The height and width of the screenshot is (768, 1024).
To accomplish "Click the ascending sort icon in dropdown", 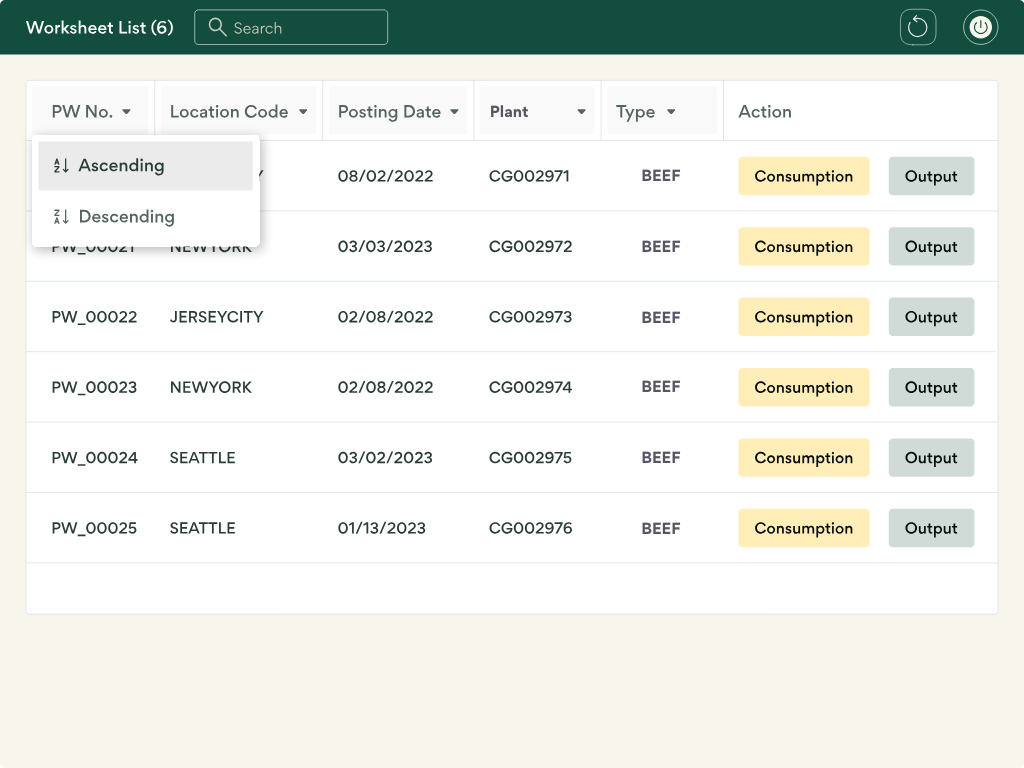I will [x=59, y=165].
